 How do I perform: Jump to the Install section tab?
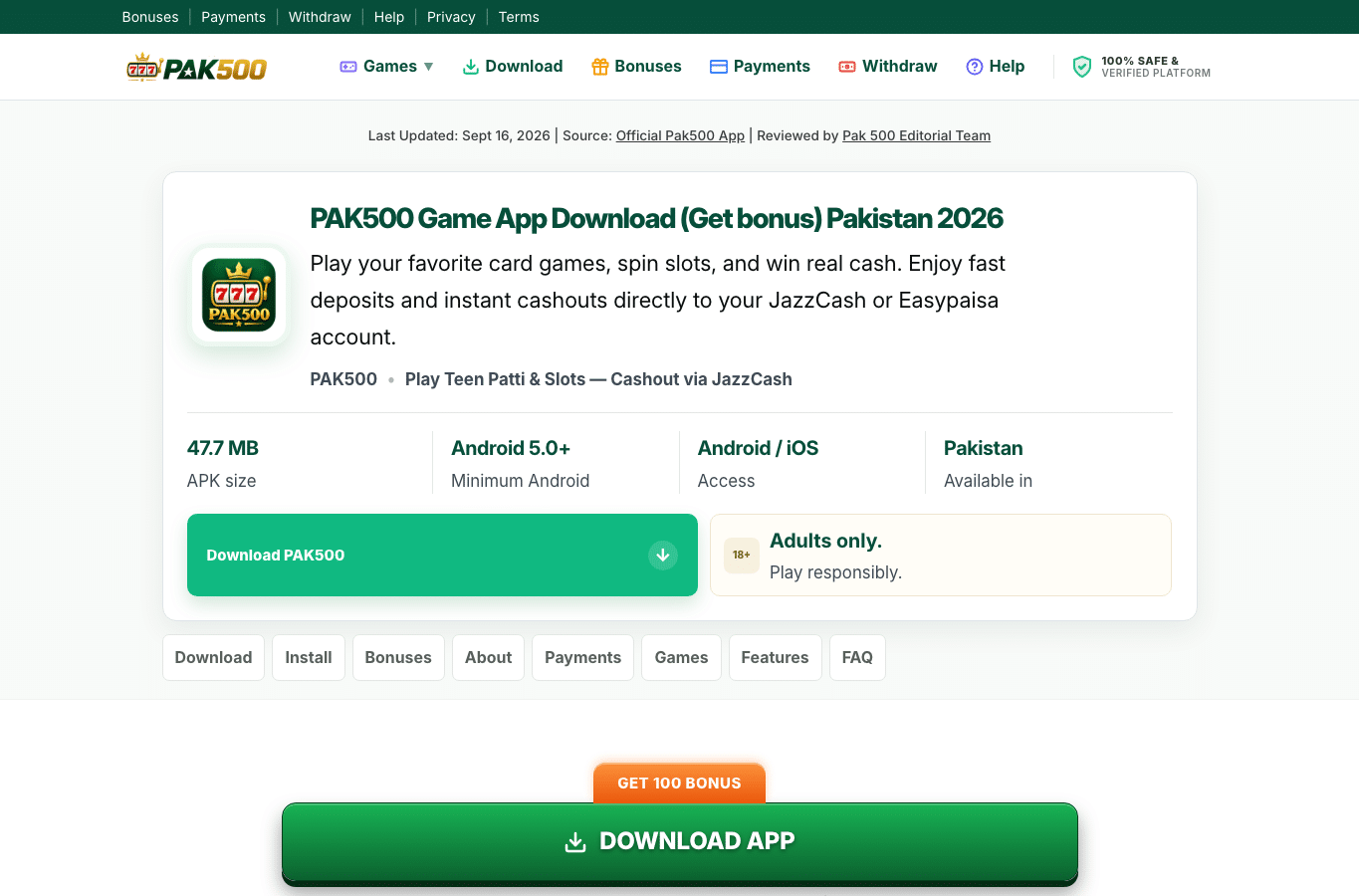[309, 657]
